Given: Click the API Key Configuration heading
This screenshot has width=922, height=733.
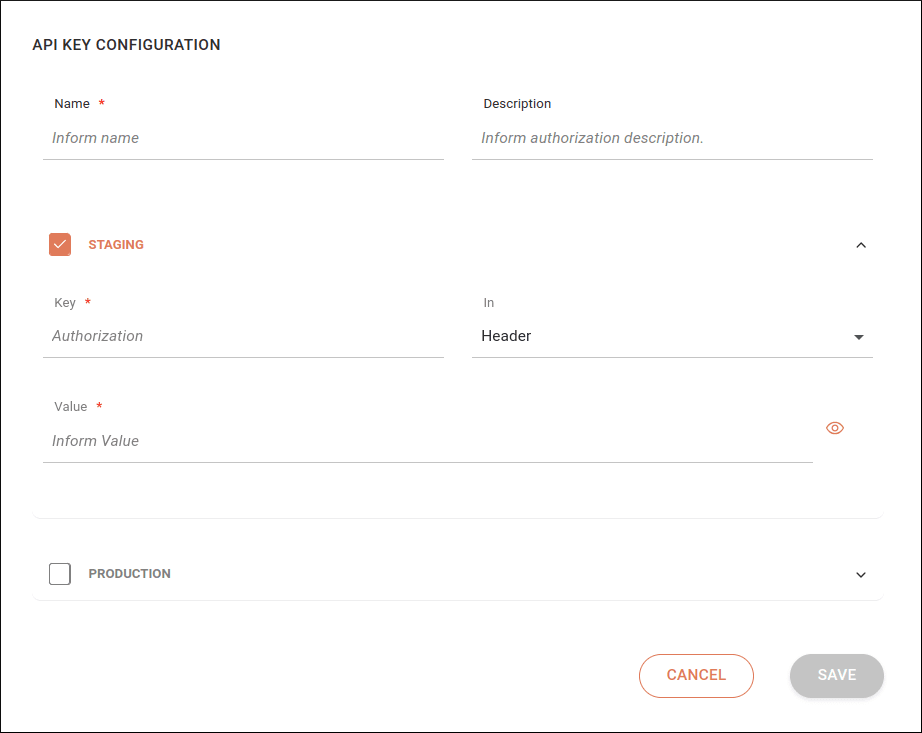Looking at the screenshot, I should 126,45.
